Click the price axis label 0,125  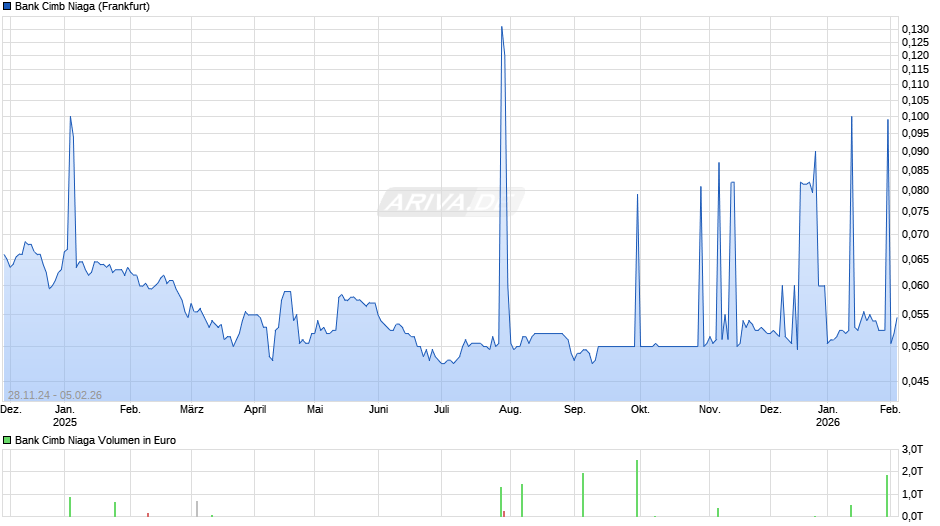coord(915,42)
